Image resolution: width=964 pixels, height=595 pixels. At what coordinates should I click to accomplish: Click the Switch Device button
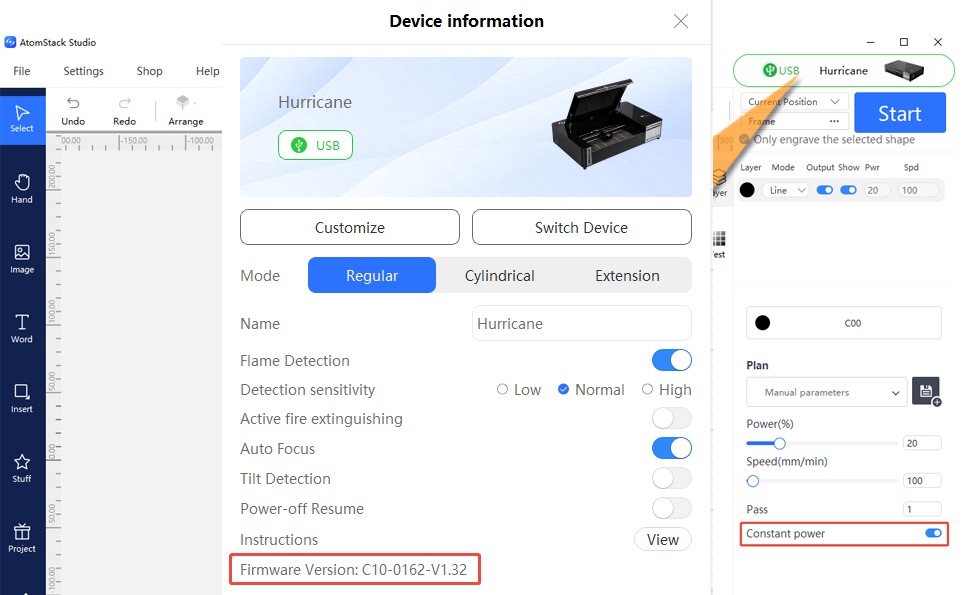click(582, 227)
